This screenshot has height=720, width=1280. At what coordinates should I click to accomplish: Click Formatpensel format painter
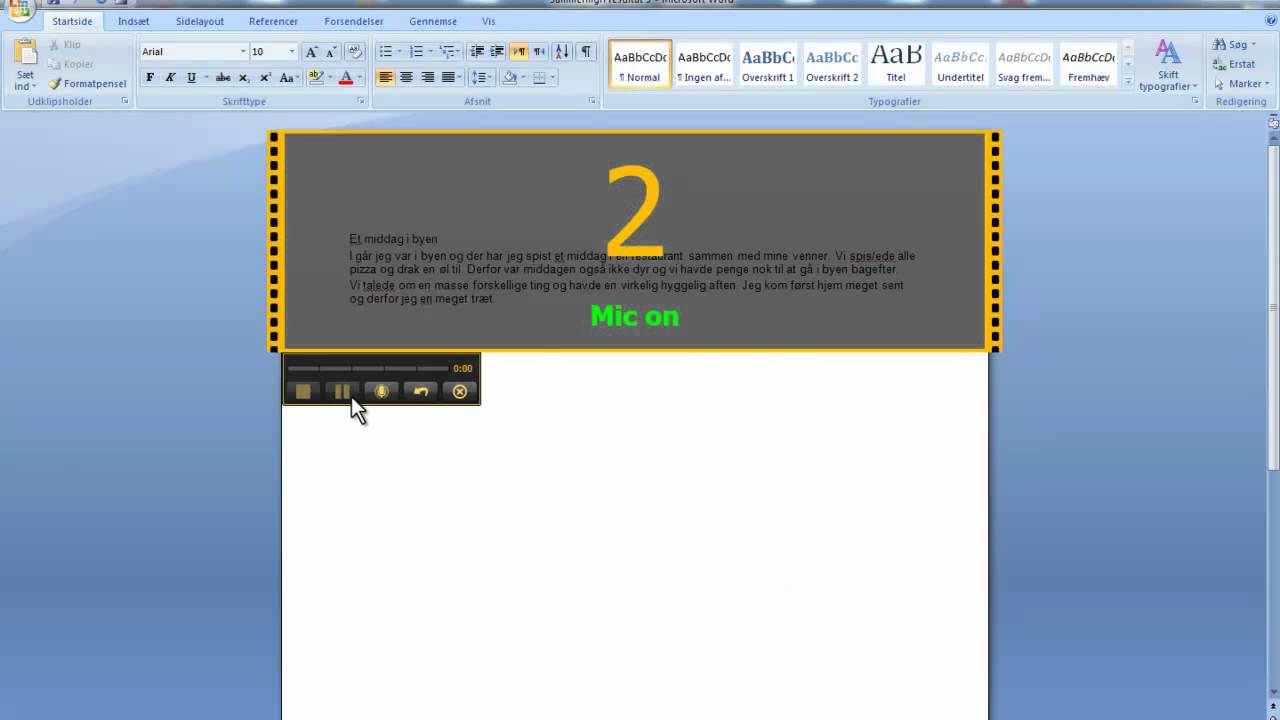tap(88, 84)
